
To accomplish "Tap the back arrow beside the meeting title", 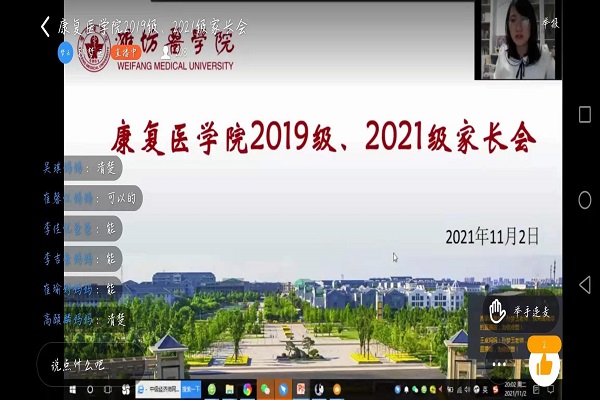I will point(44,27).
